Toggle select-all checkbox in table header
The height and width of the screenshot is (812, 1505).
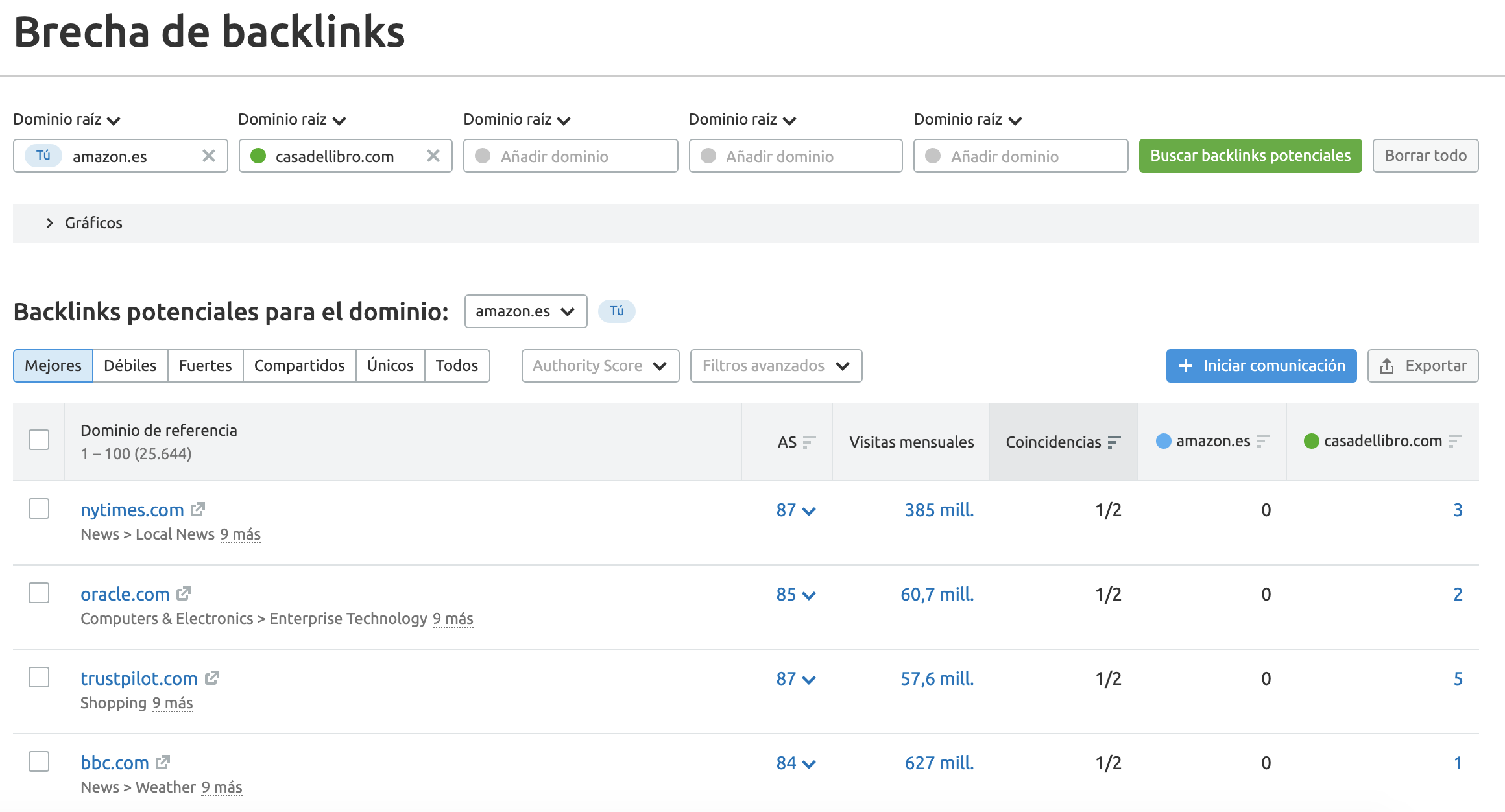pyautogui.click(x=39, y=440)
